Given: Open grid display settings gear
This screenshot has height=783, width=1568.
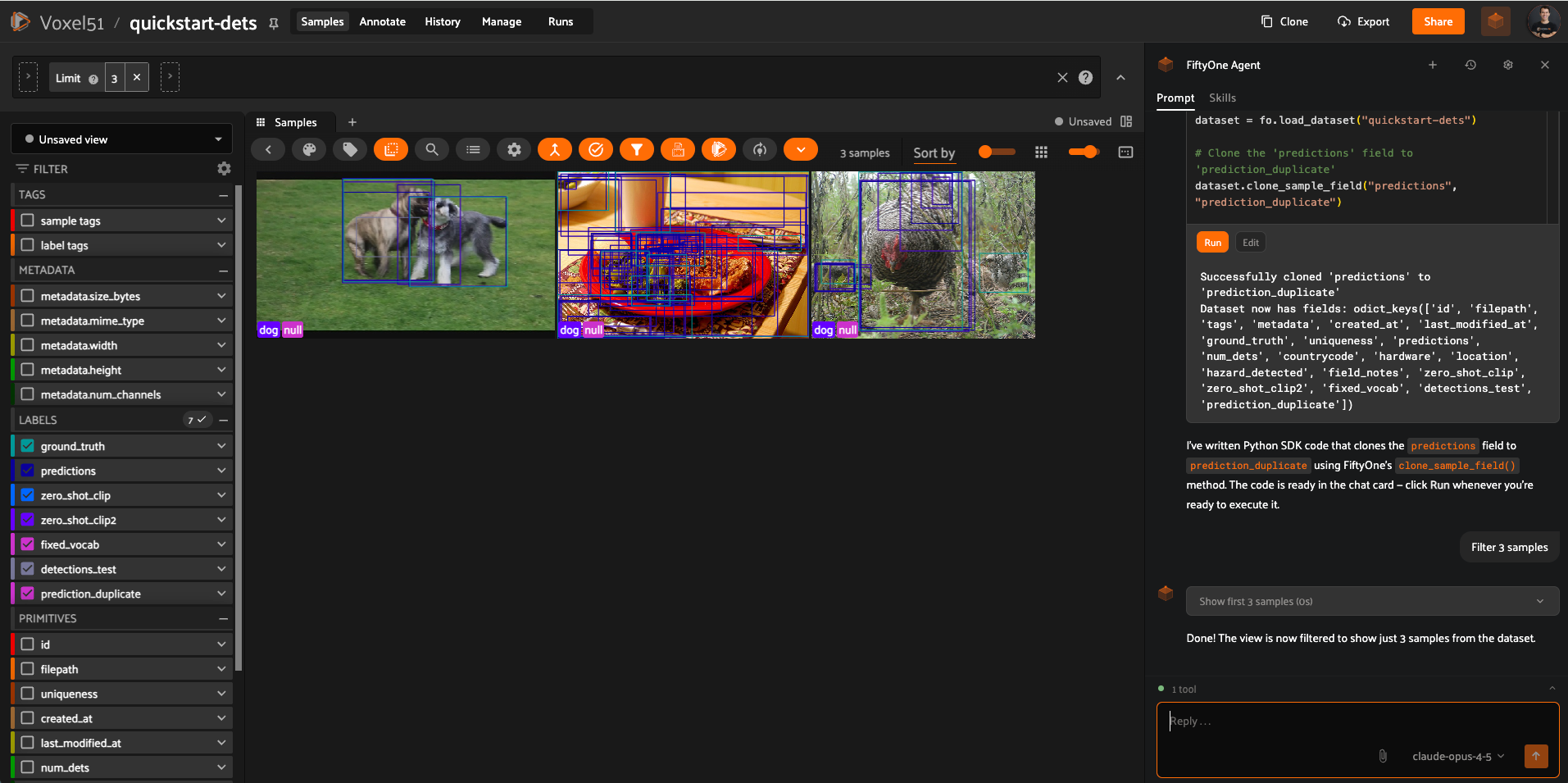Looking at the screenshot, I should [x=514, y=149].
